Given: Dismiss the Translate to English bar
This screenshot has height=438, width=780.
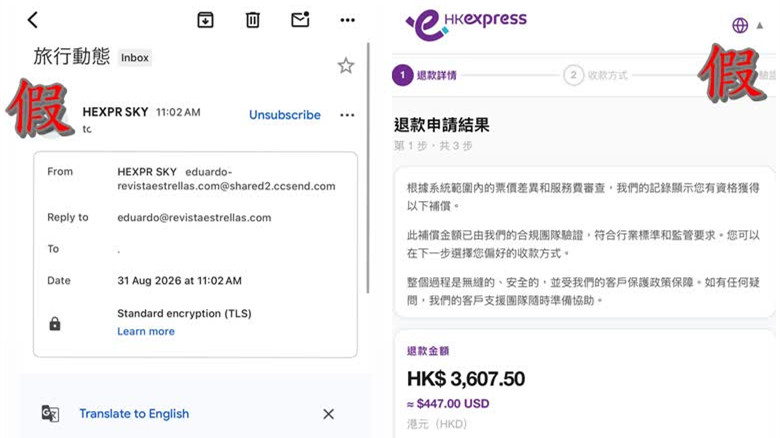Looking at the screenshot, I should 328,414.
